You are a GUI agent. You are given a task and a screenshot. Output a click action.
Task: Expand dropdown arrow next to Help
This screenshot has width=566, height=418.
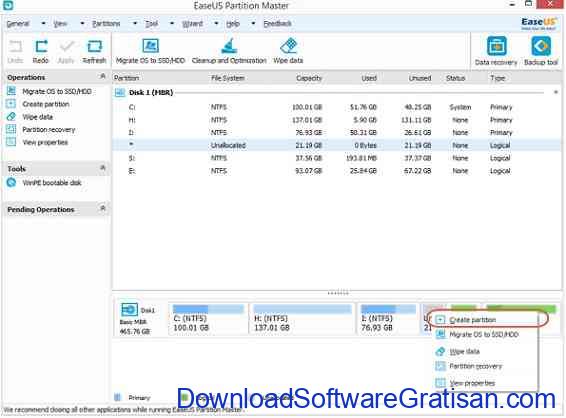pyautogui.click(x=253, y=24)
